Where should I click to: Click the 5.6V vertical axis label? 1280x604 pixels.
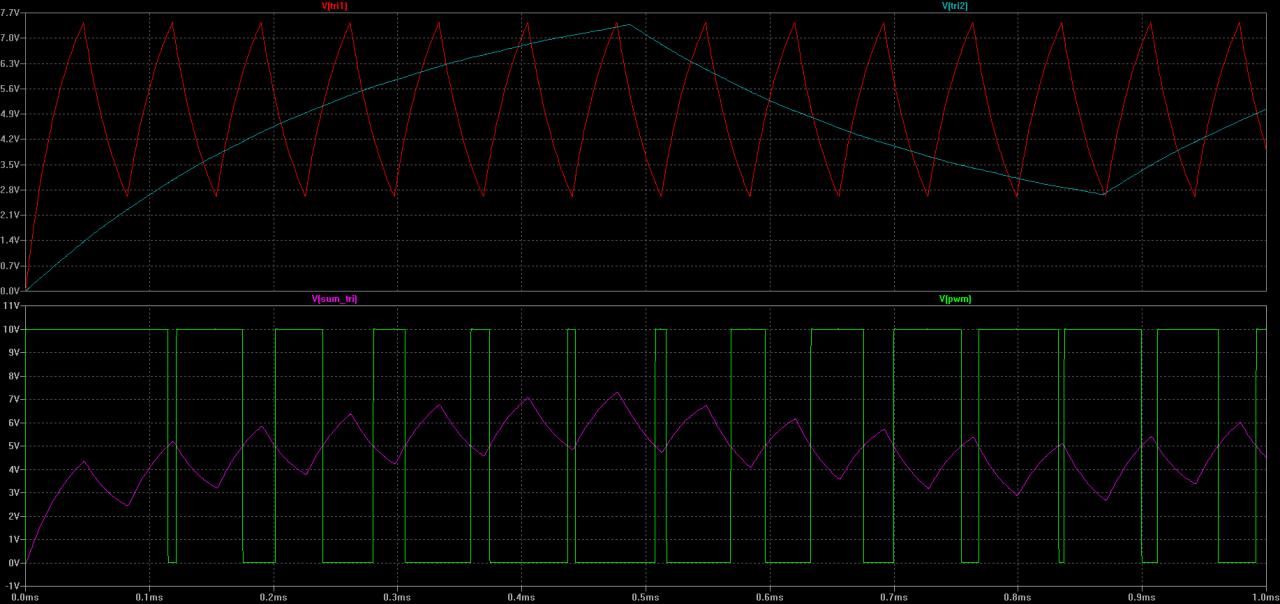pos(11,88)
